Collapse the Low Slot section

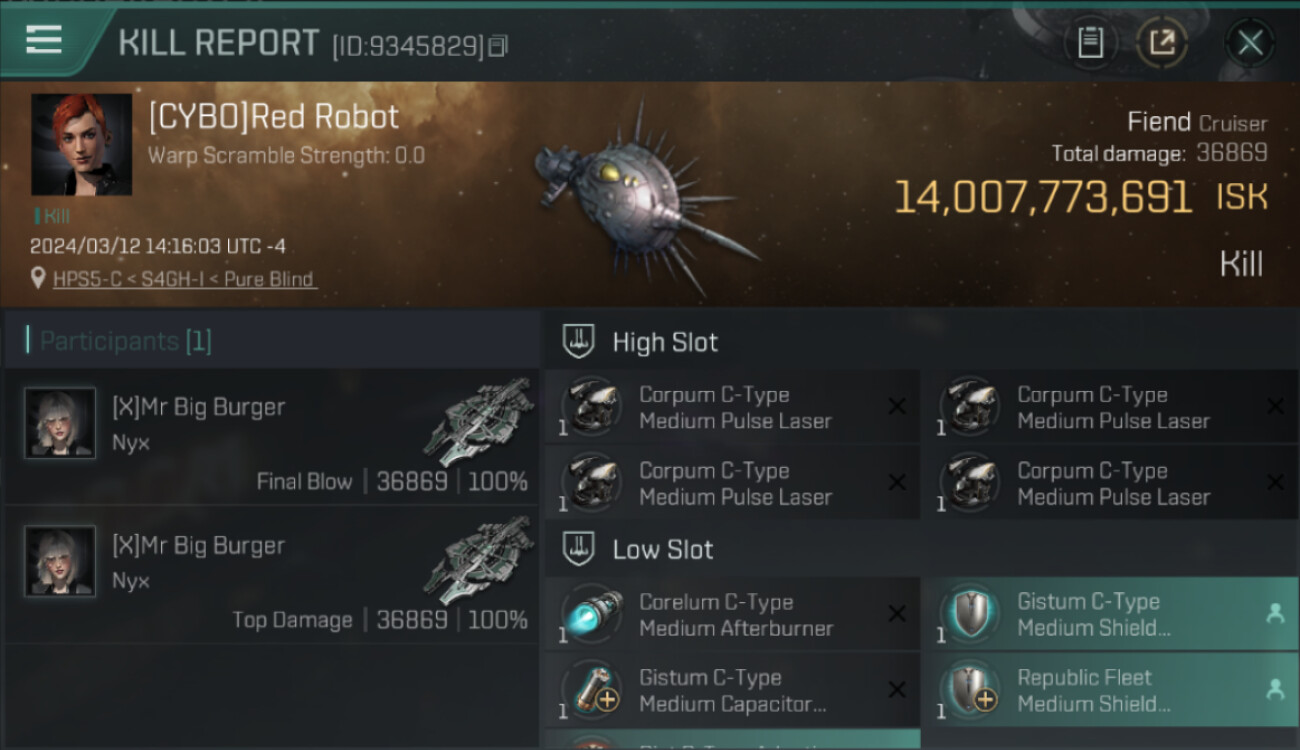(663, 549)
